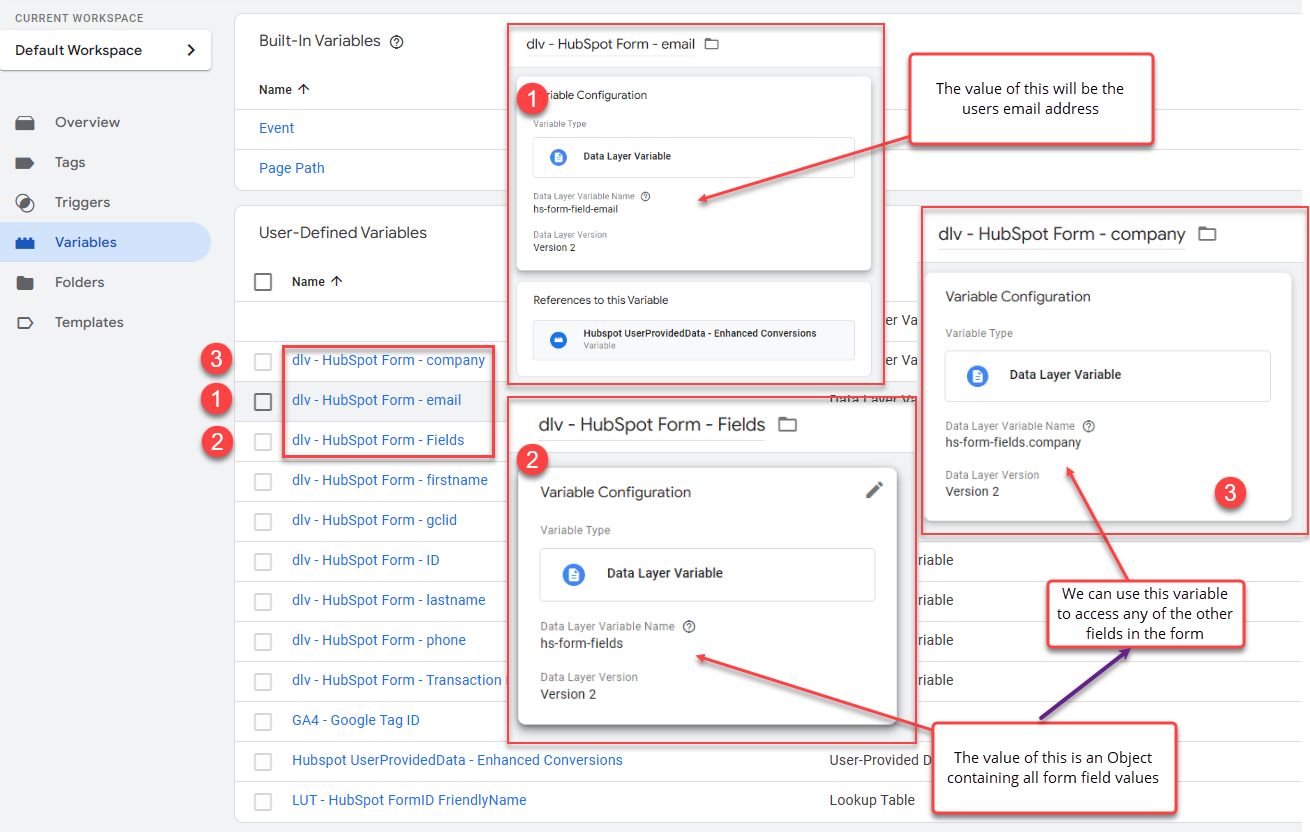Select the Variables section

coord(86,242)
